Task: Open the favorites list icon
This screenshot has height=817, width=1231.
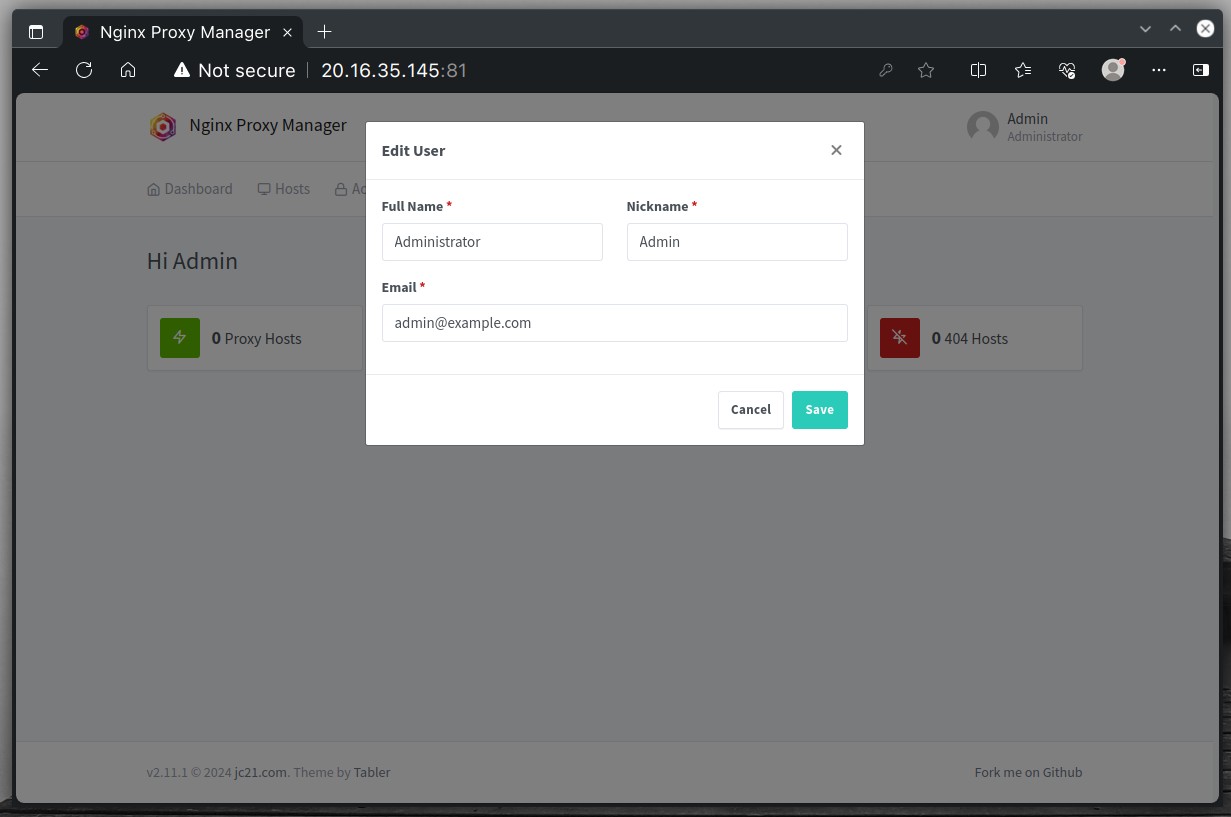Action: 1023,70
